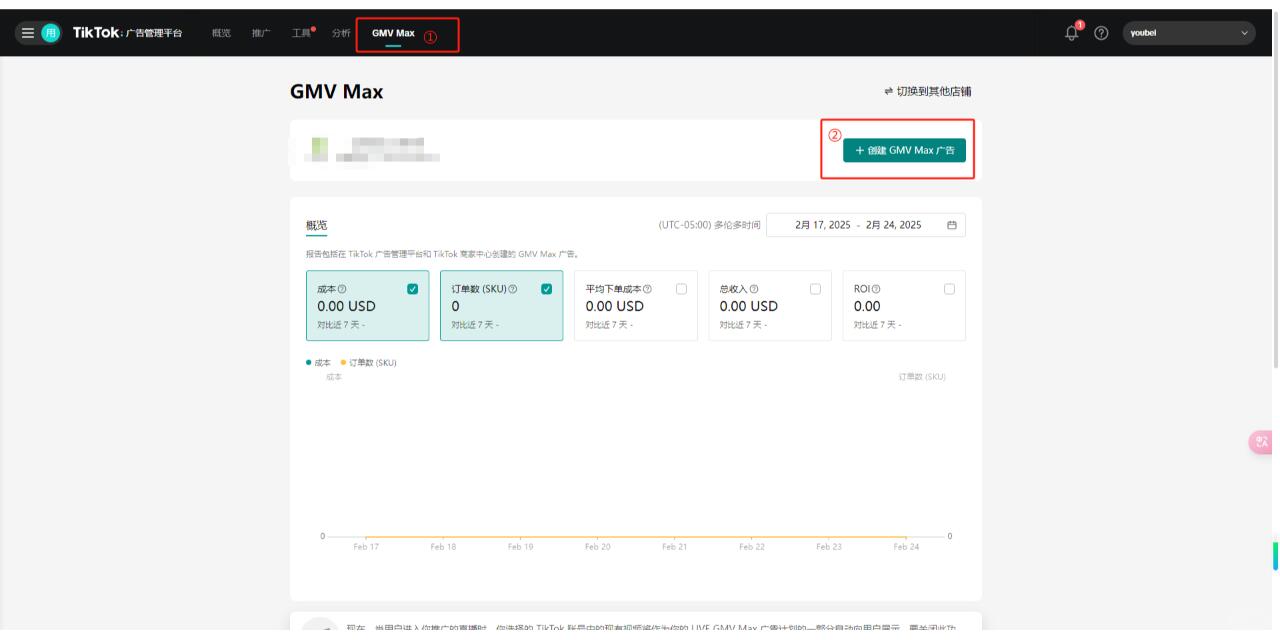Open the 2月 17 – 2月 24, 2025 date range picker
1280x640 pixels.
click(866, 225)
